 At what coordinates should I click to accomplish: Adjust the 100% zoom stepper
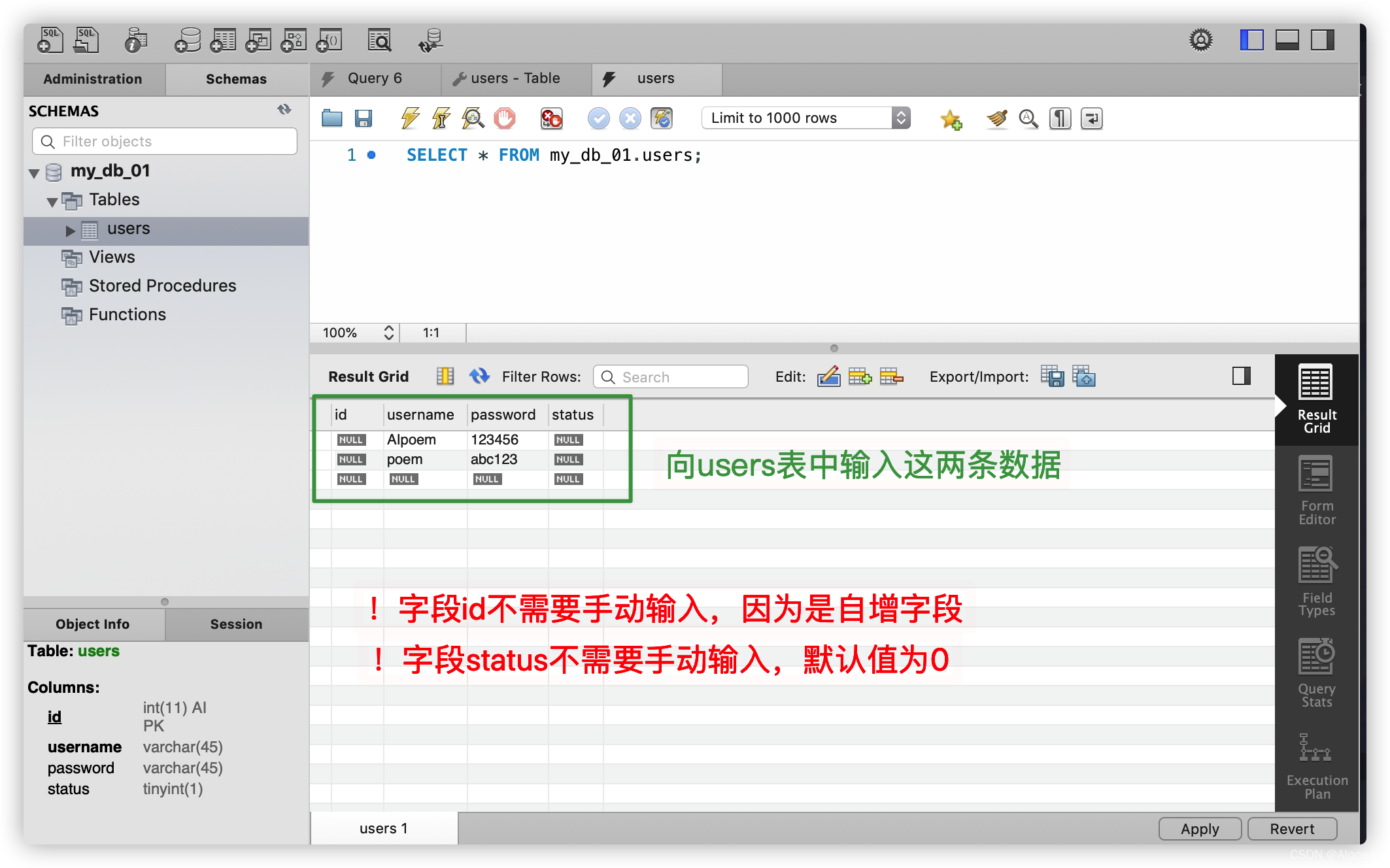click(388, 333)
